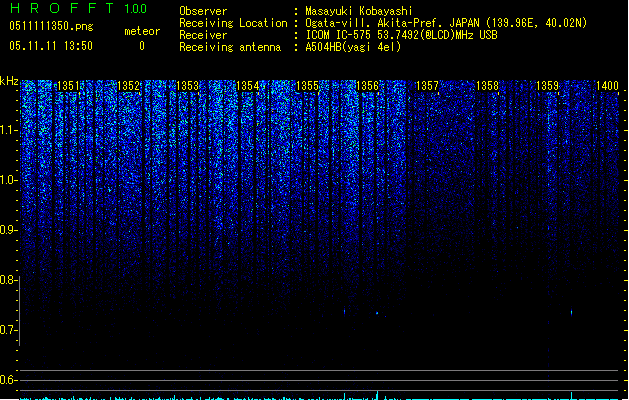Click the 1355 time marker
The width and height of the screenshot is (629, 400).
coord(307,86)
